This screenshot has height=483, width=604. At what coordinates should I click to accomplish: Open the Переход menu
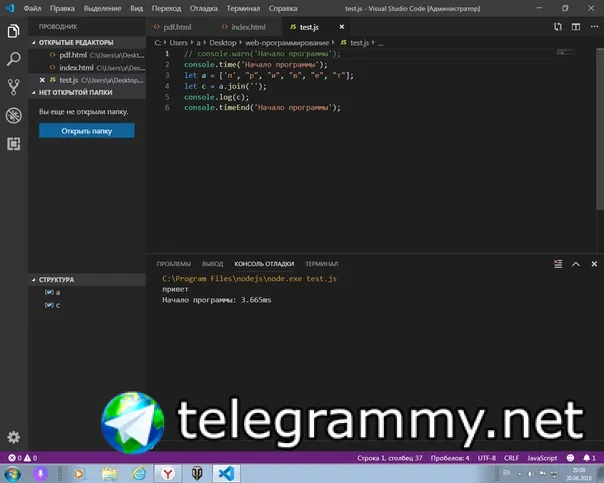[166, 8]
